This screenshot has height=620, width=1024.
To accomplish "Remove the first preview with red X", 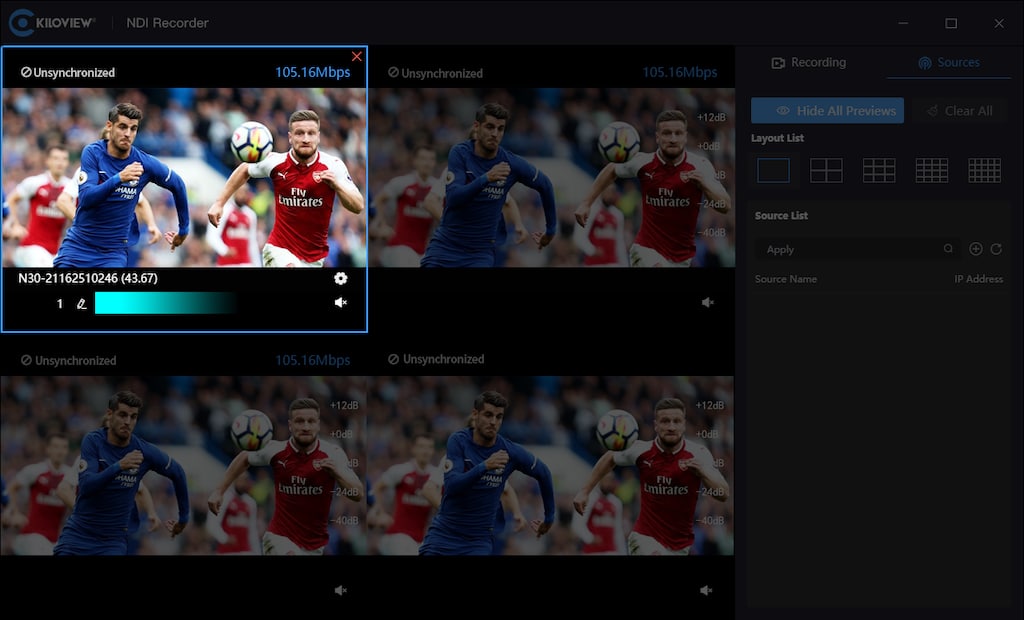I will 357,57.
